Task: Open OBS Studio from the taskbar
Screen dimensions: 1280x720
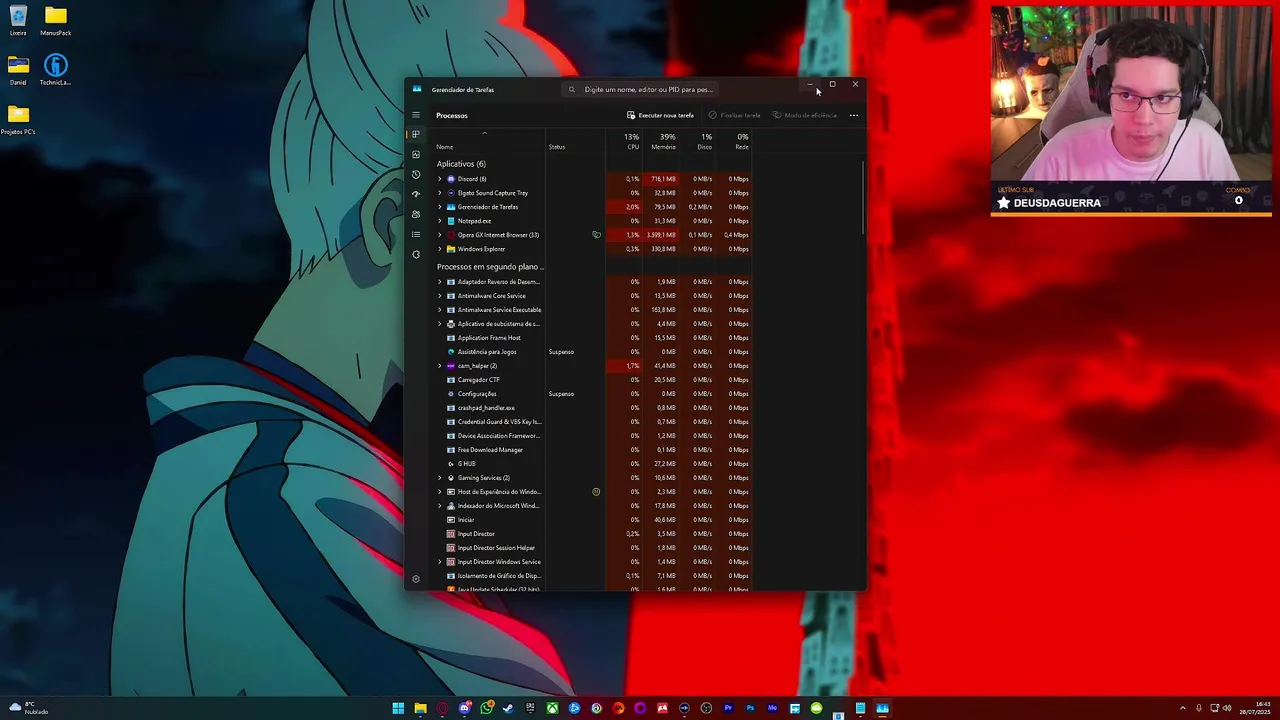Action: click(x=706, y=708)
